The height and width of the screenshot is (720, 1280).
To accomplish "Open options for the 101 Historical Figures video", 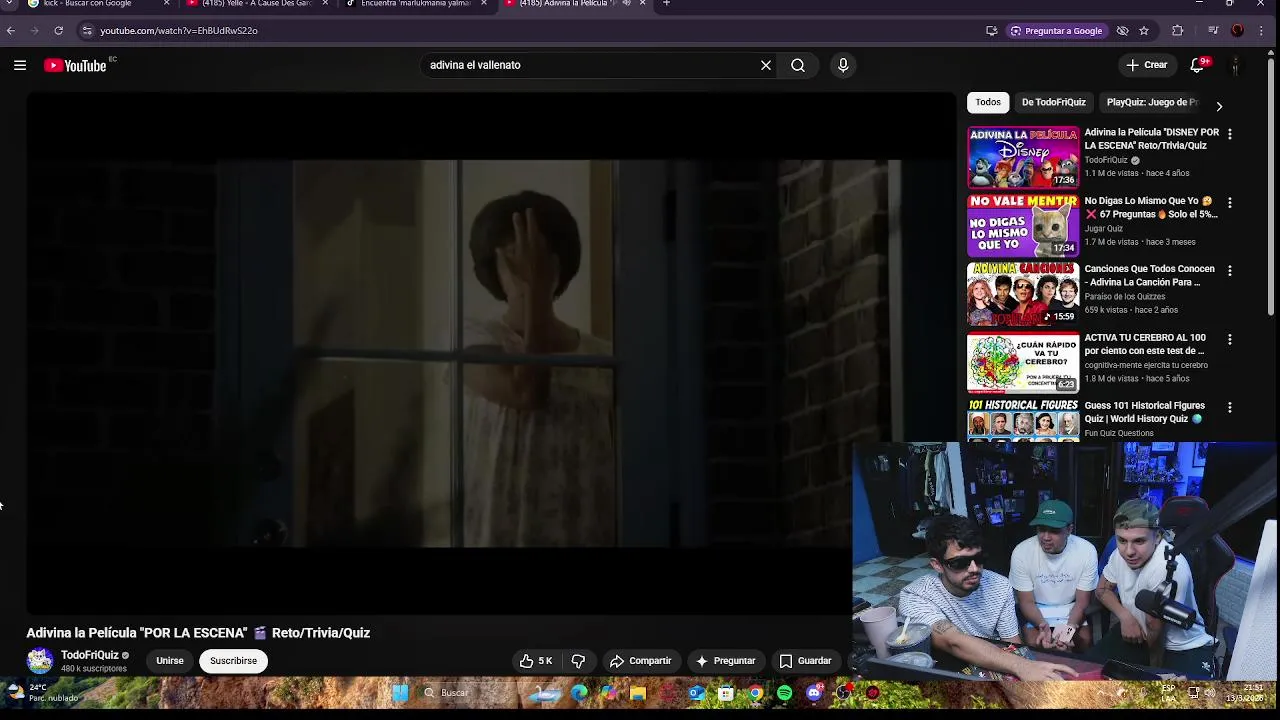I will tap(1230, 407).
